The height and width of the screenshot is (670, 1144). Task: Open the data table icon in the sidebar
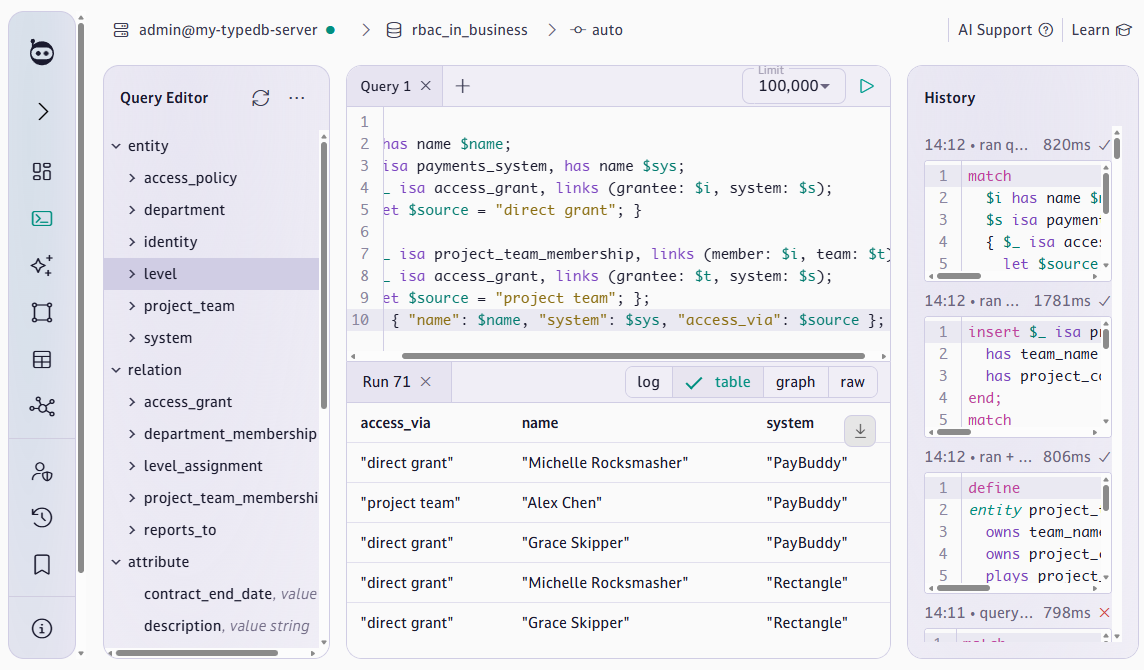pyautogui.click(x=42, y=359)
